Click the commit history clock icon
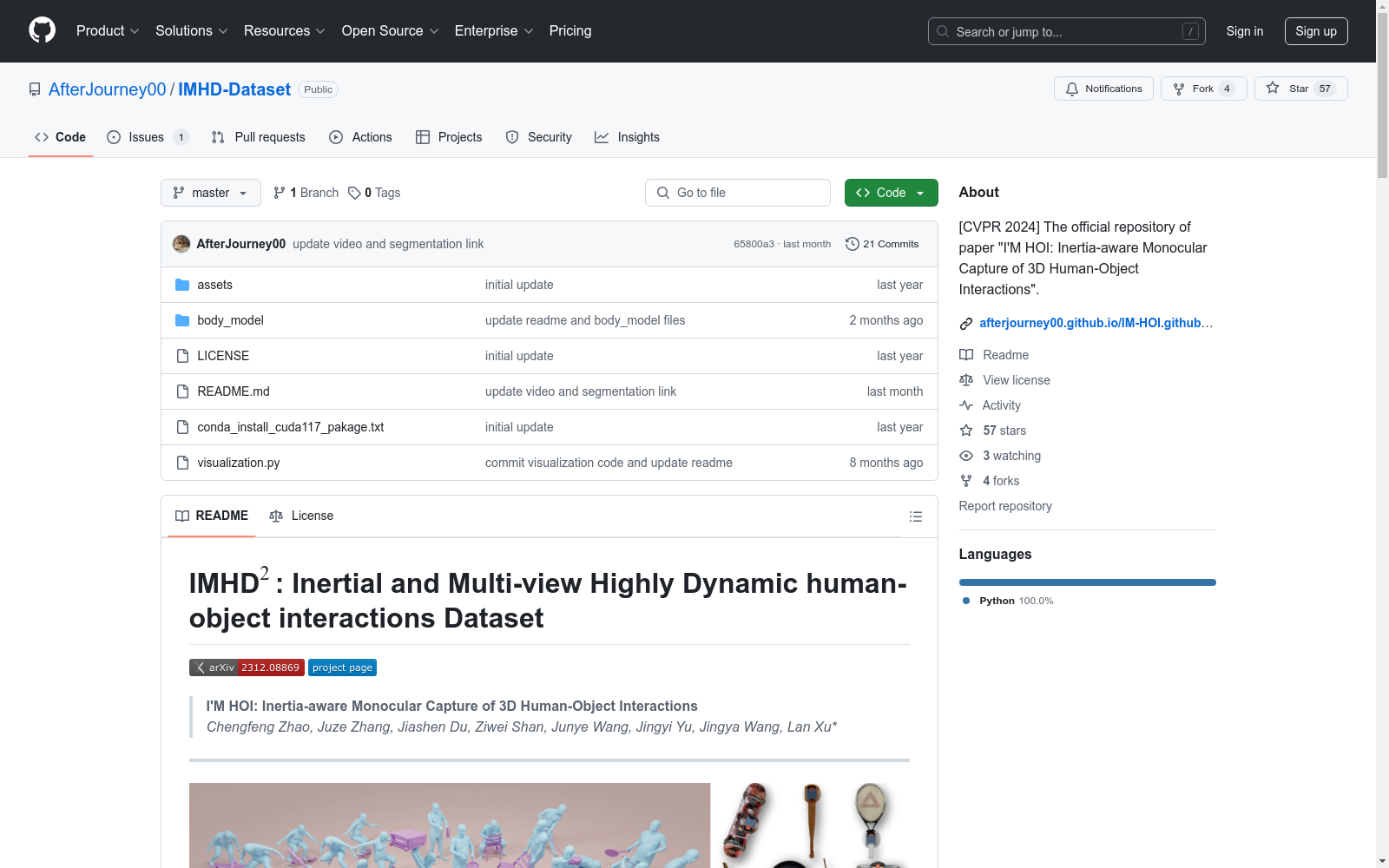The height and width of the screenshot is (868, 1389). pyautogui.click(x=852, y=244)
